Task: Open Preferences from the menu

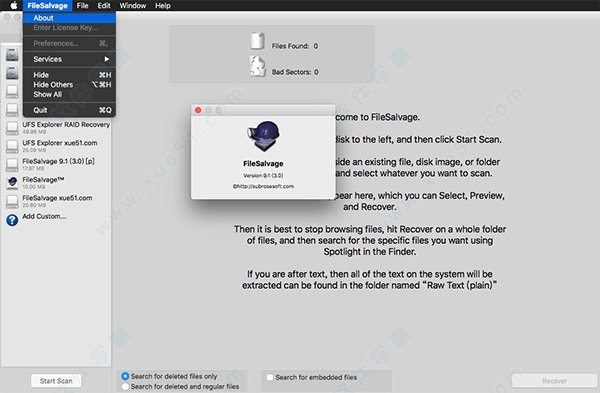Action: pyautogui.click(x=69, y=43)
